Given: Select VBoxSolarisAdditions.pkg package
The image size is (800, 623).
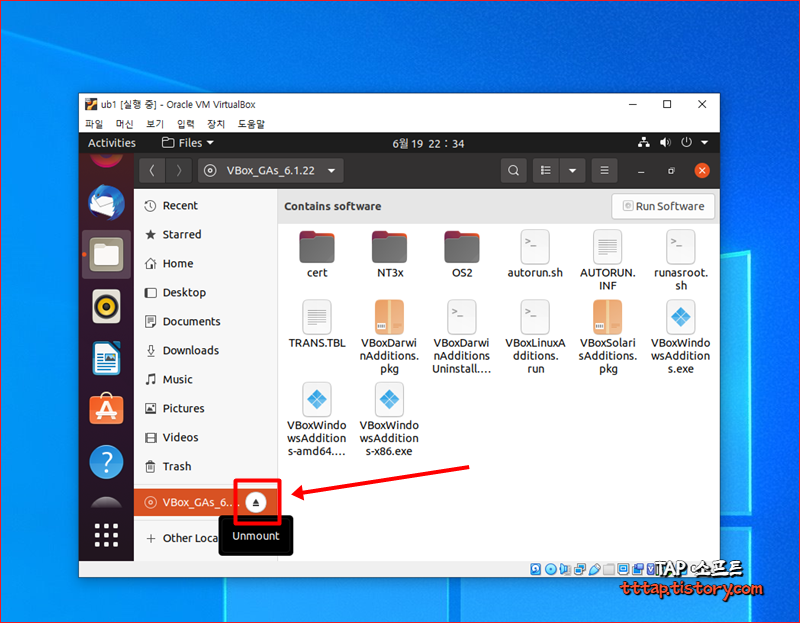Looking at the screenshot, I should point(607,337).
